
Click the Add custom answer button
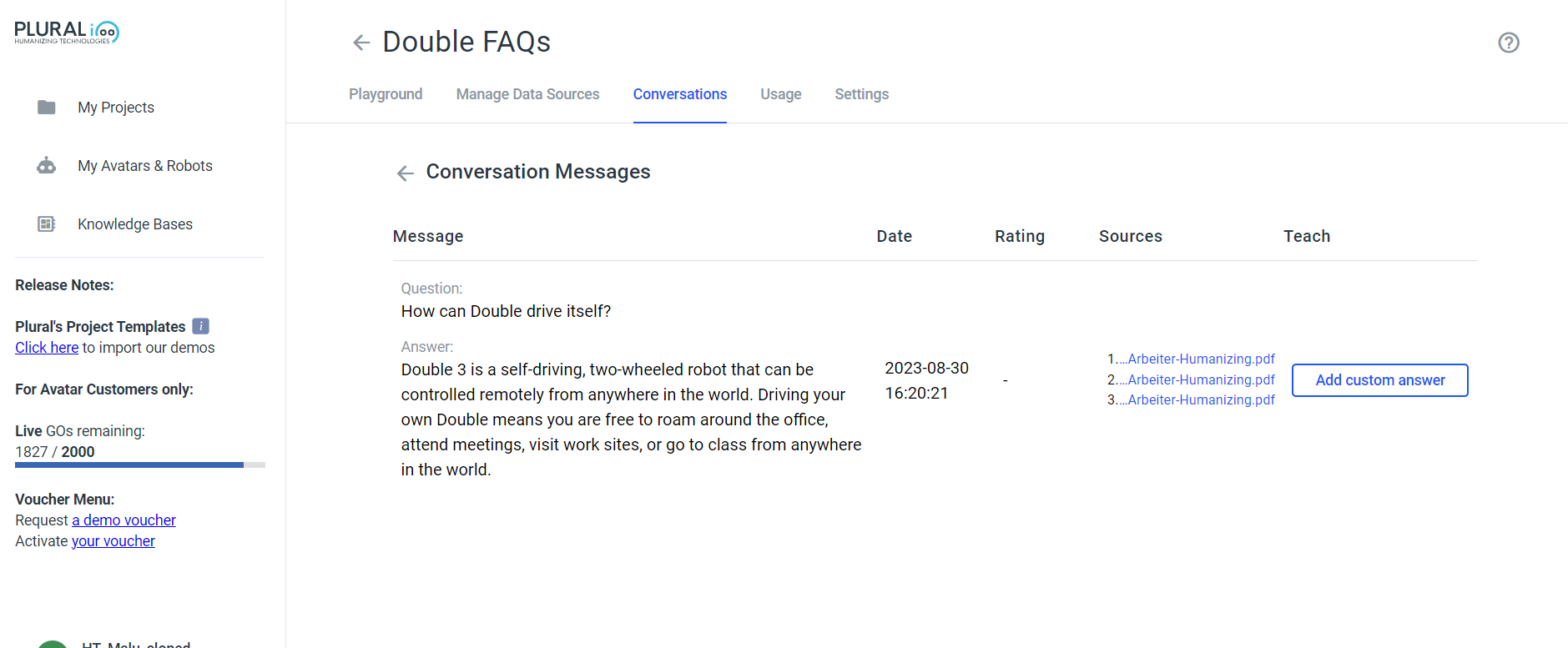[x=1380, y=380]
